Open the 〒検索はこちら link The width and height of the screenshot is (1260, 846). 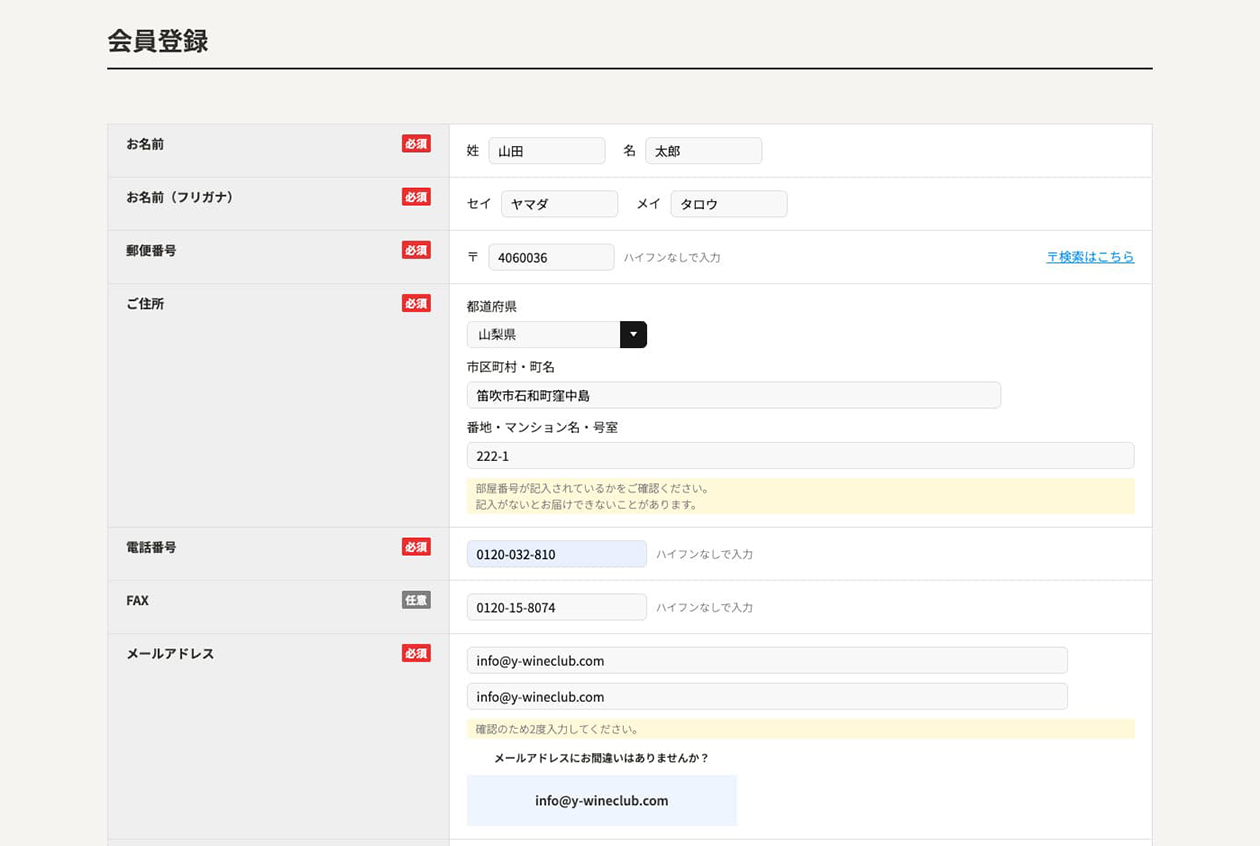click(1090, 257)
